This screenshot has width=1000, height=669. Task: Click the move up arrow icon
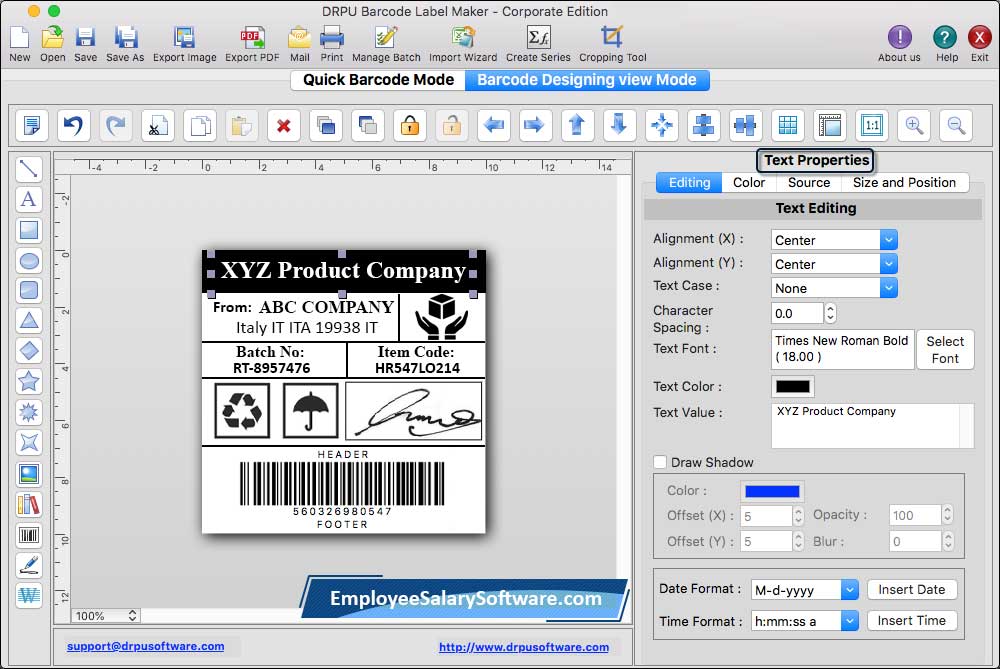[x=577, y=125]
